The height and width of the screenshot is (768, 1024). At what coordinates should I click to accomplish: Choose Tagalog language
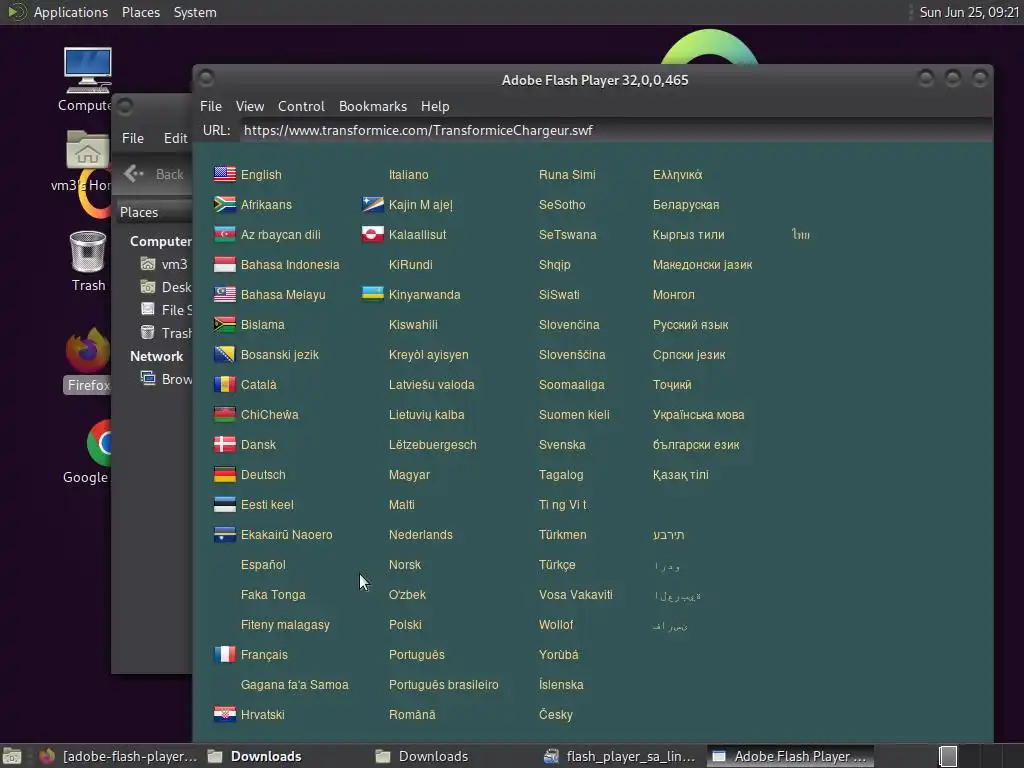[x=561, y=475]
